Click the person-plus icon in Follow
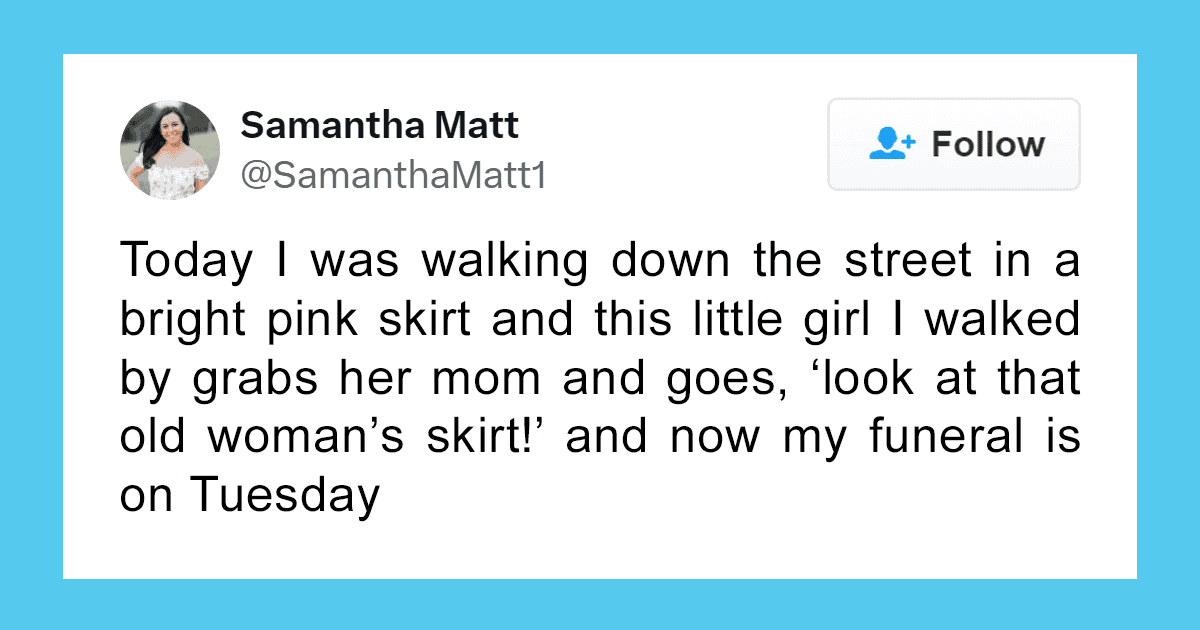The height and width of the screenshot is (630, 1200). pos(892,144)
